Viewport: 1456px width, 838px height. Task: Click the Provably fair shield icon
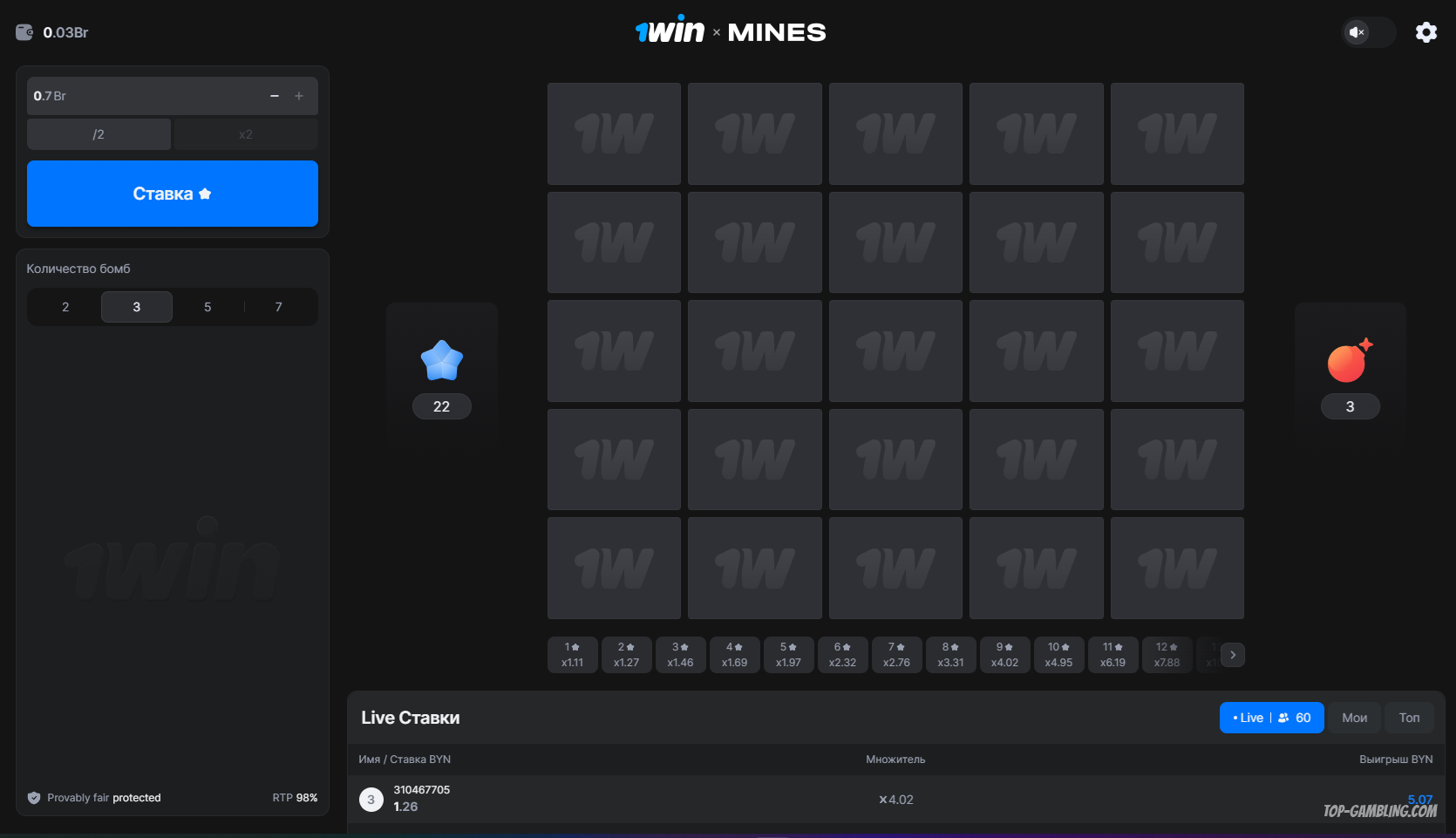tap(34, 798)
